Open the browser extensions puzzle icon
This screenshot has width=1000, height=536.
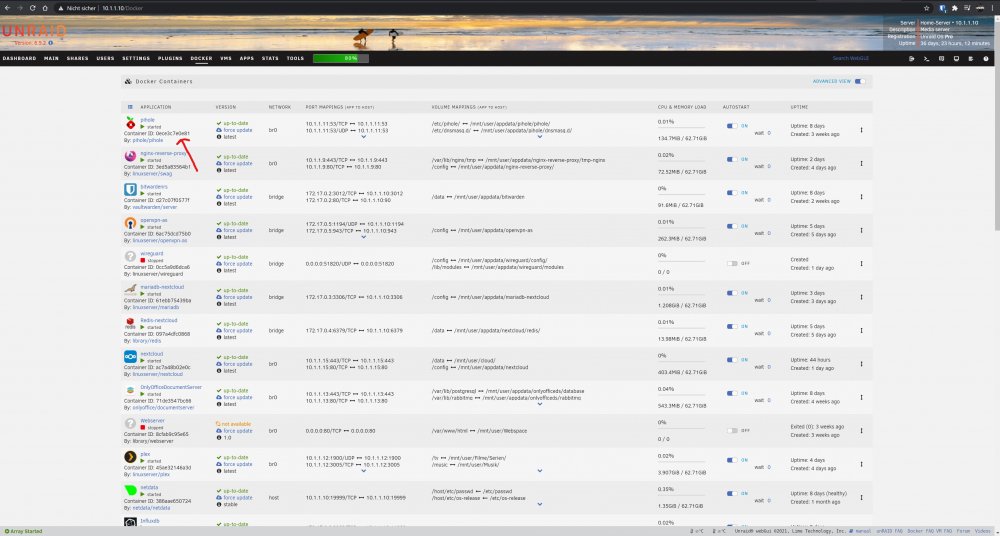[955, 8]
